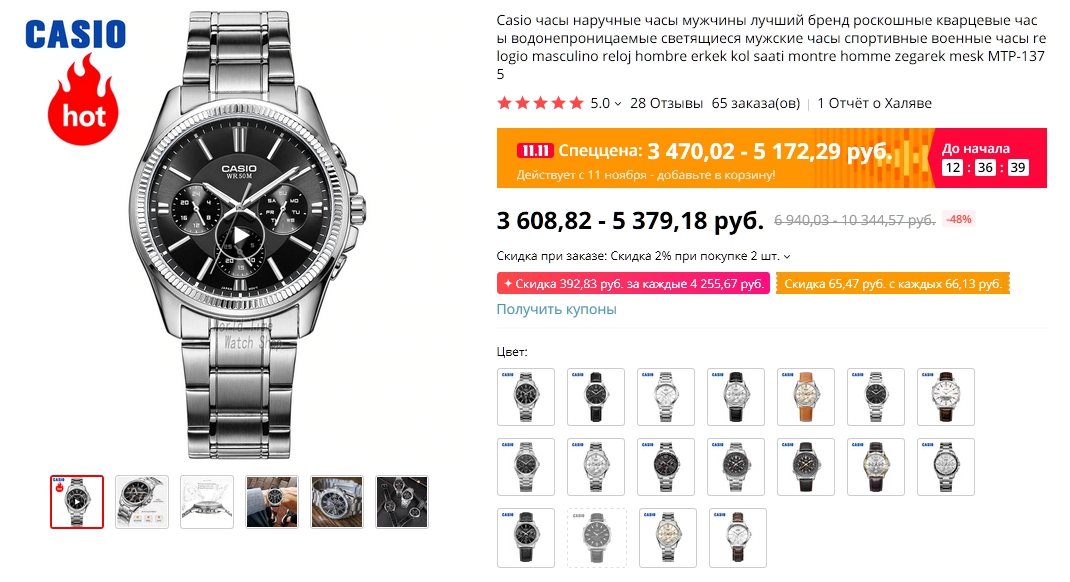
Task: Click the five-star rating icons
Action: 540,103
